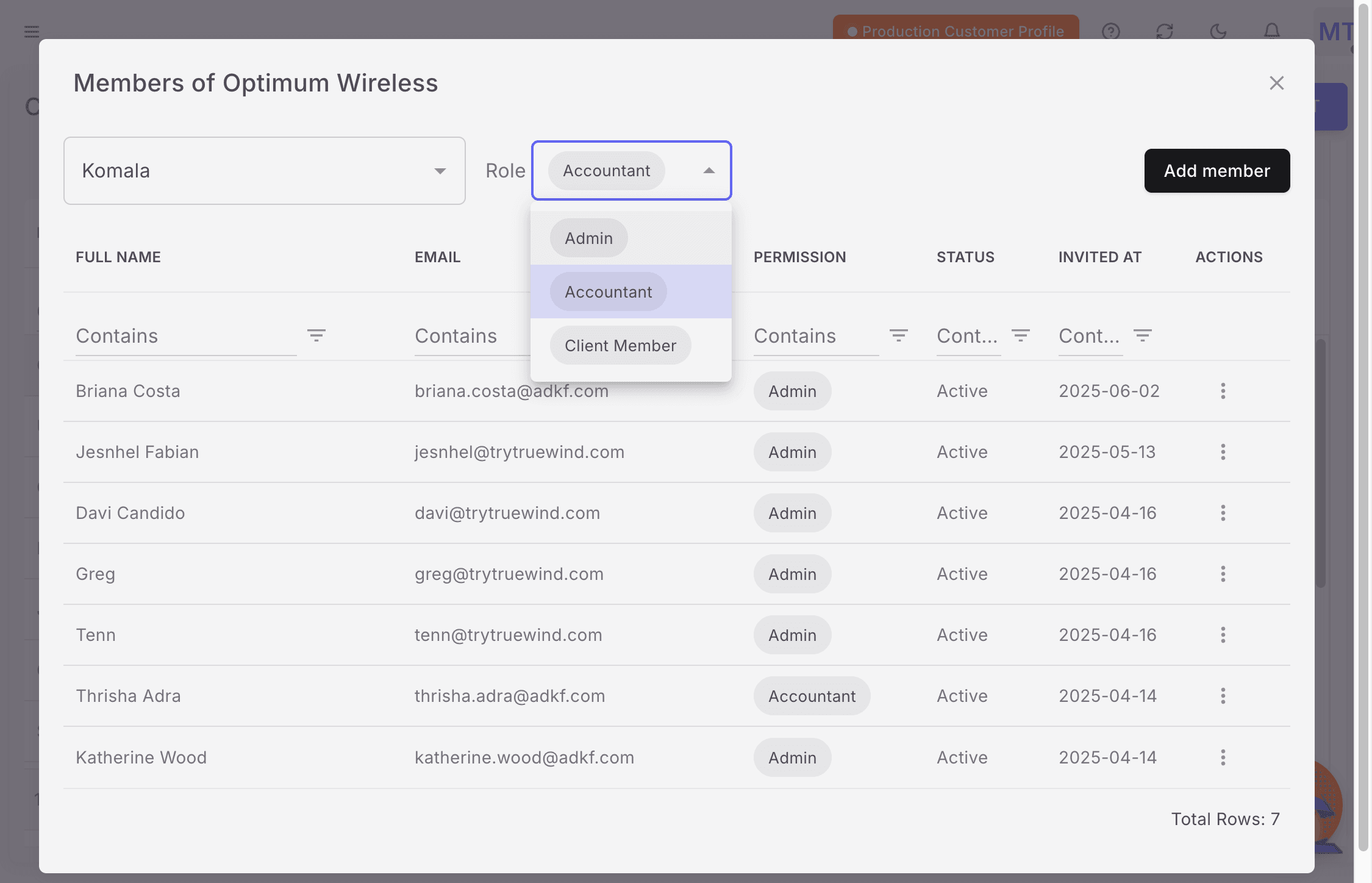1372x883 pixels.
Task: Open the notifications bell
Action: click(x=1271, y=31)
